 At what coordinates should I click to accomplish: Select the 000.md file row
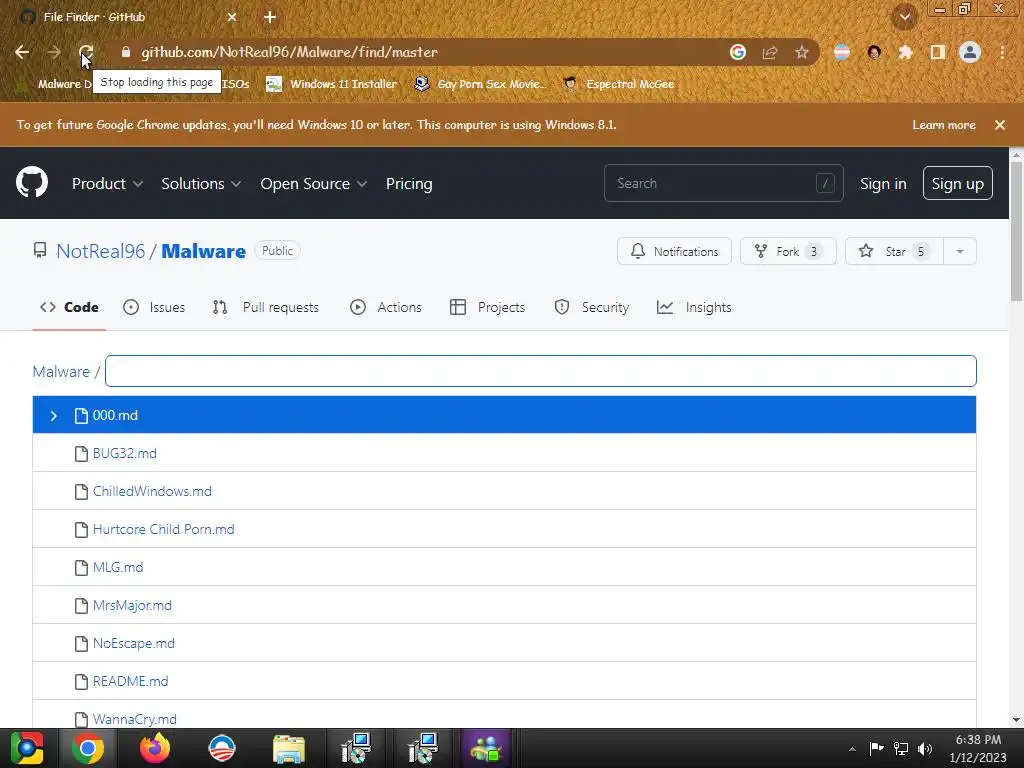(x=504, y=415)
